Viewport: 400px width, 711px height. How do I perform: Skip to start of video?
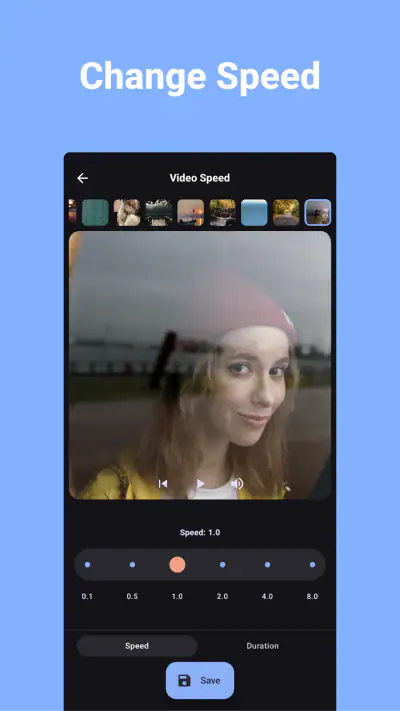163,484
